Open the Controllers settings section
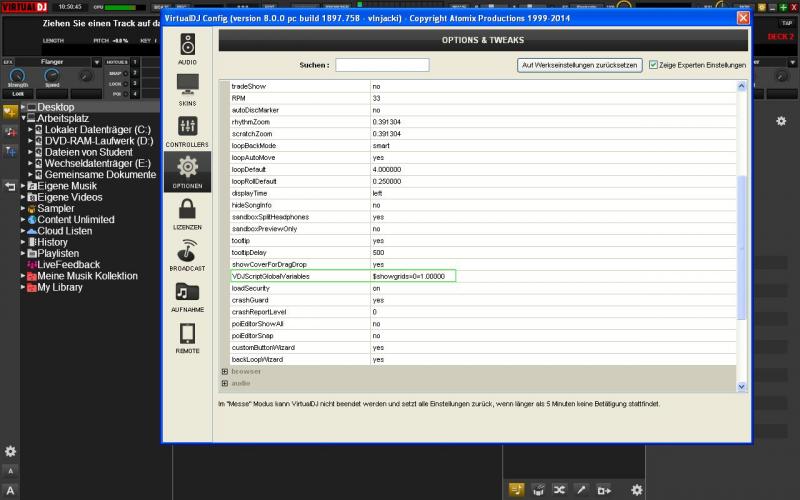The height and width of the screenshot is (500, 800). [187, 132]
